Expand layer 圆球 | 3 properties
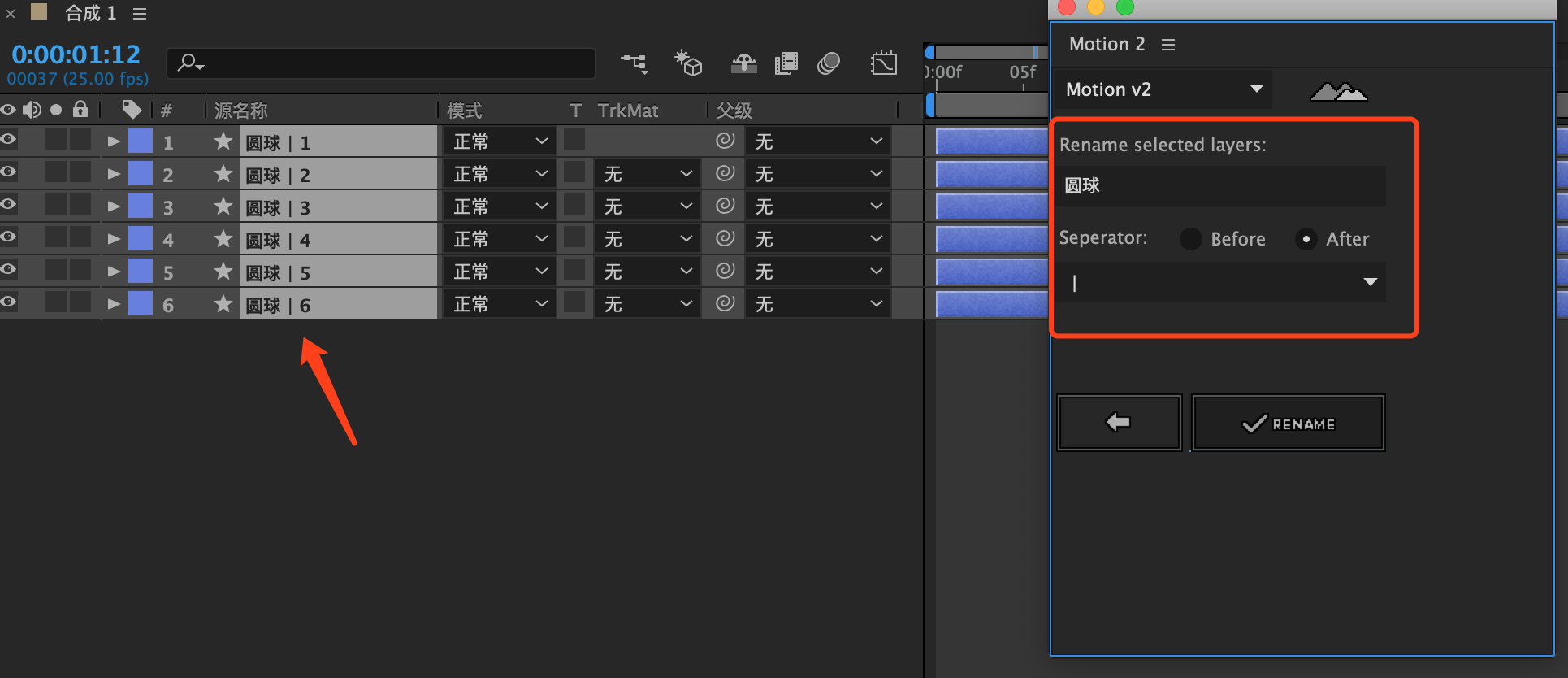Screen dimensions: 1568x678 [114, 206]
